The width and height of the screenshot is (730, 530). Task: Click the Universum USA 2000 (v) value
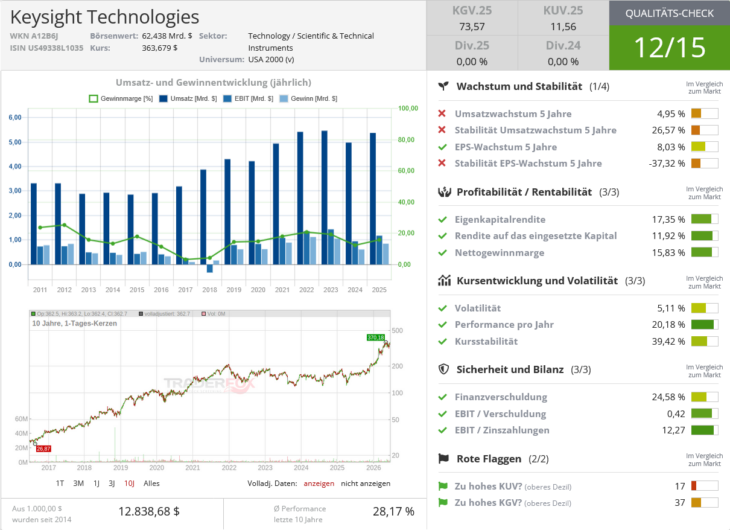coord(271,60)
